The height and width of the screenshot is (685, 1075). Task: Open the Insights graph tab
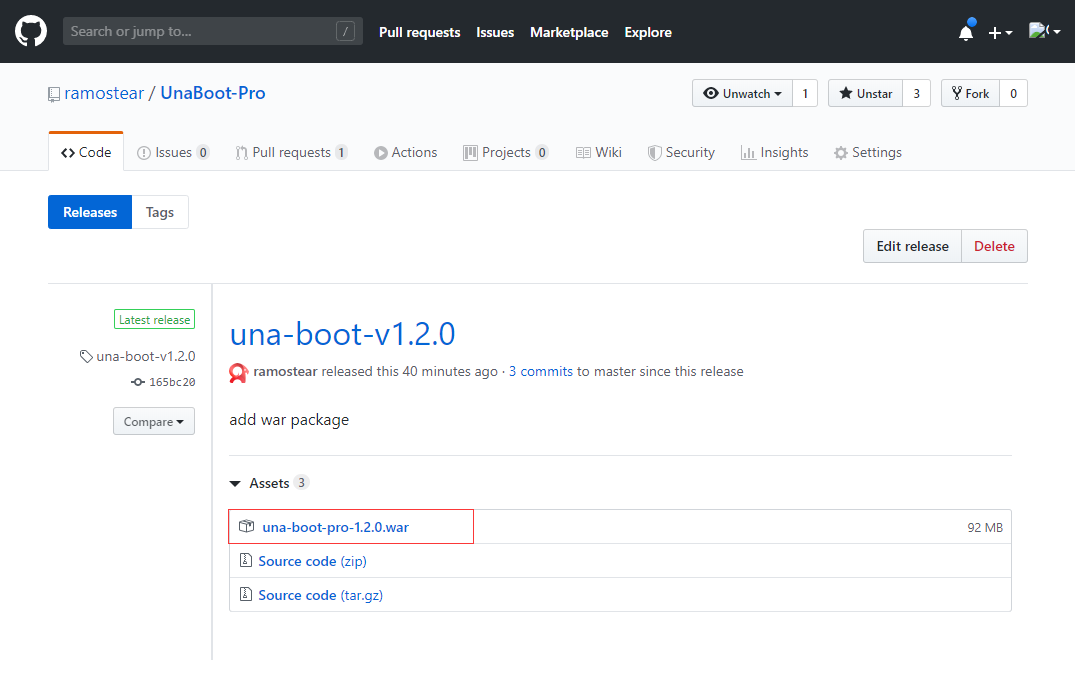click(x=774, y=152)
